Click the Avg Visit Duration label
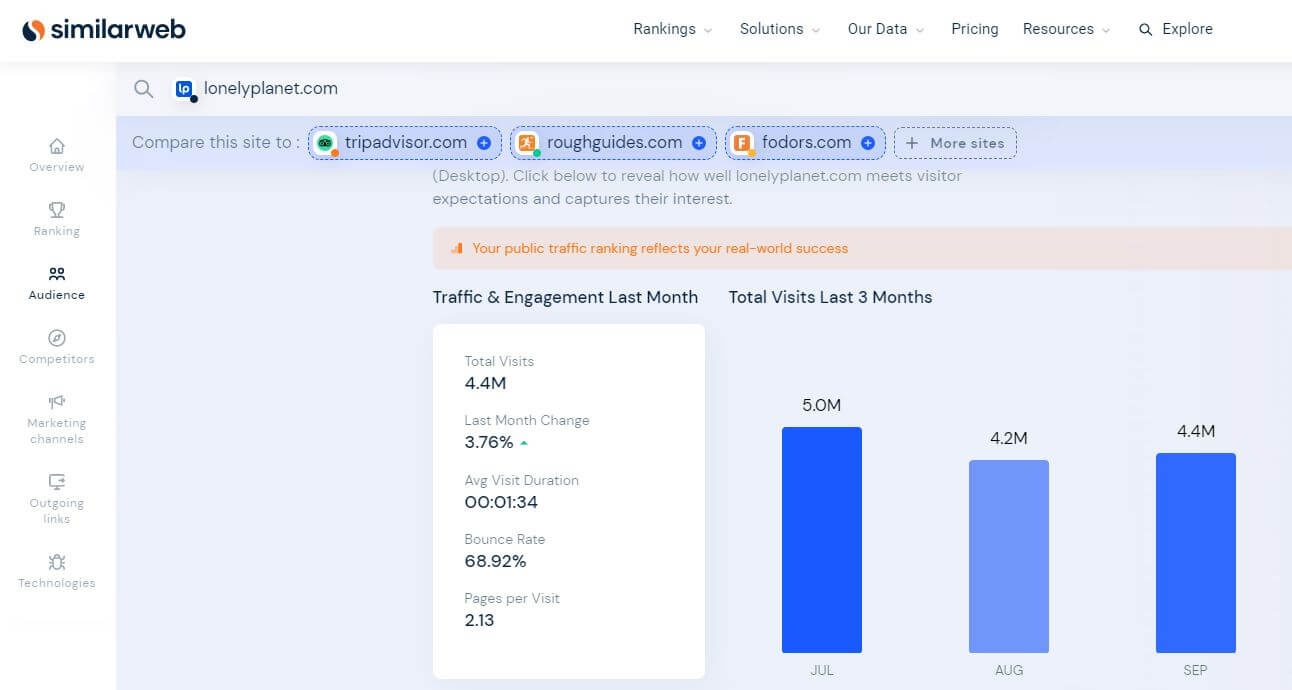This screenshot has width=1292, height=690. pyautogui.click(x=522, y=480)
